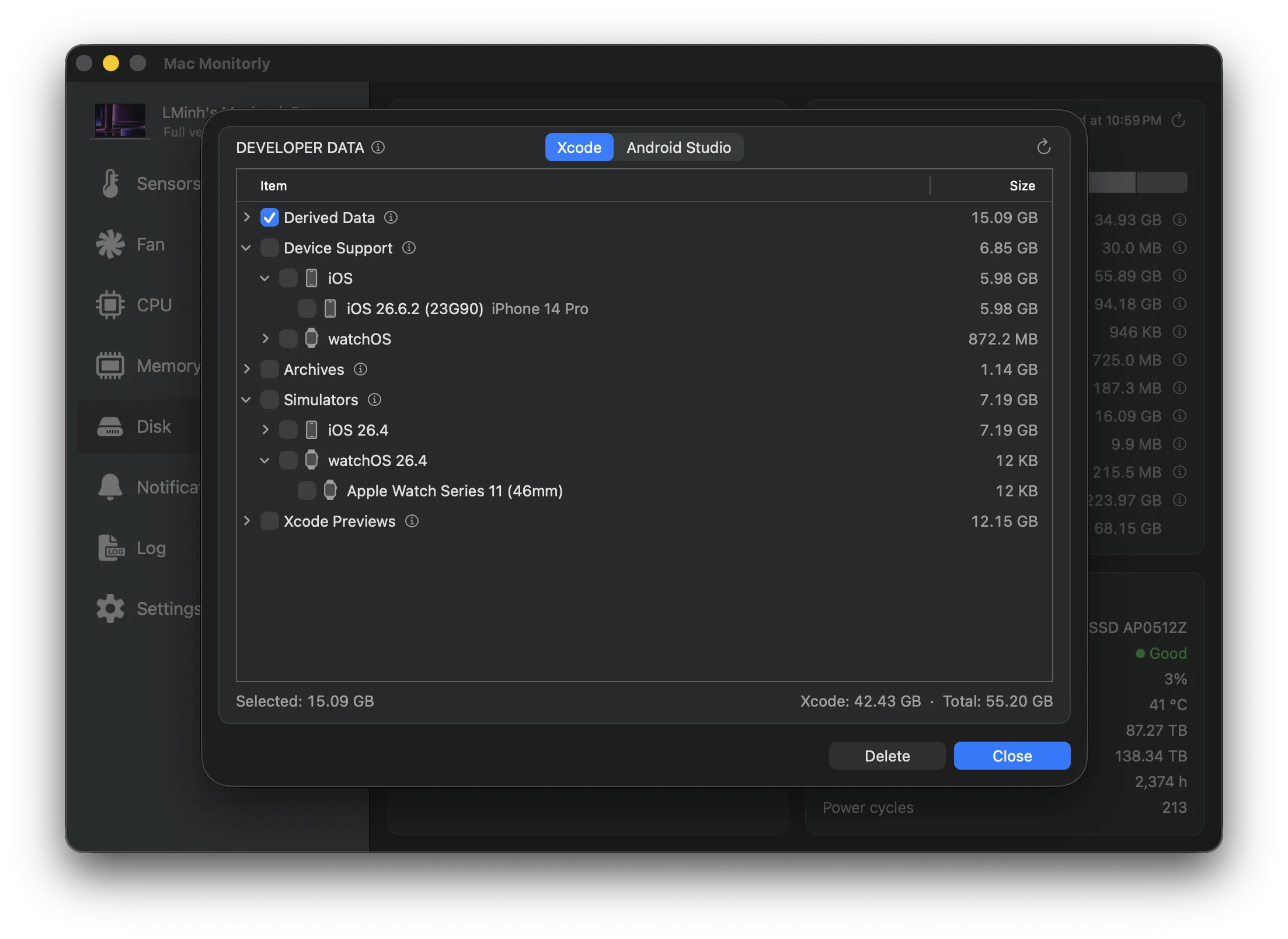Collapse the watchOS 26.4 simulator row

coord(265,460)
